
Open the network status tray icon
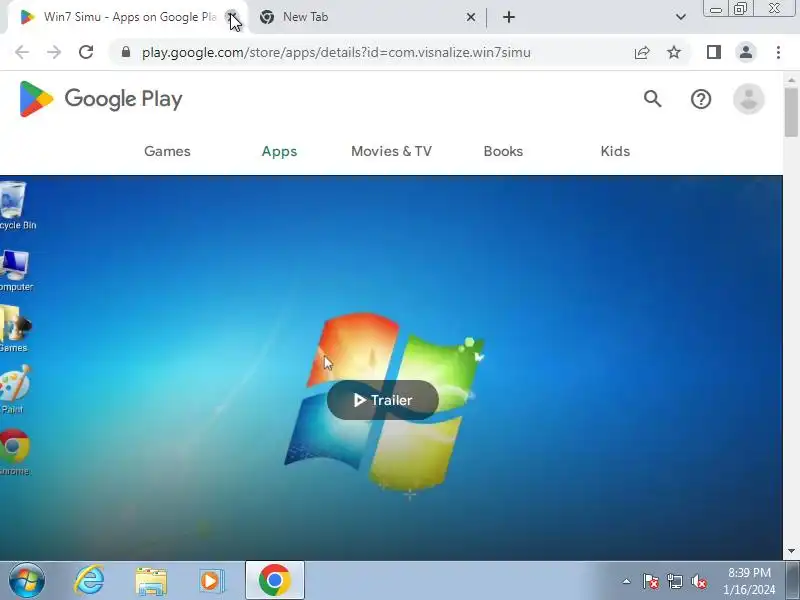[x=675, y=581]
